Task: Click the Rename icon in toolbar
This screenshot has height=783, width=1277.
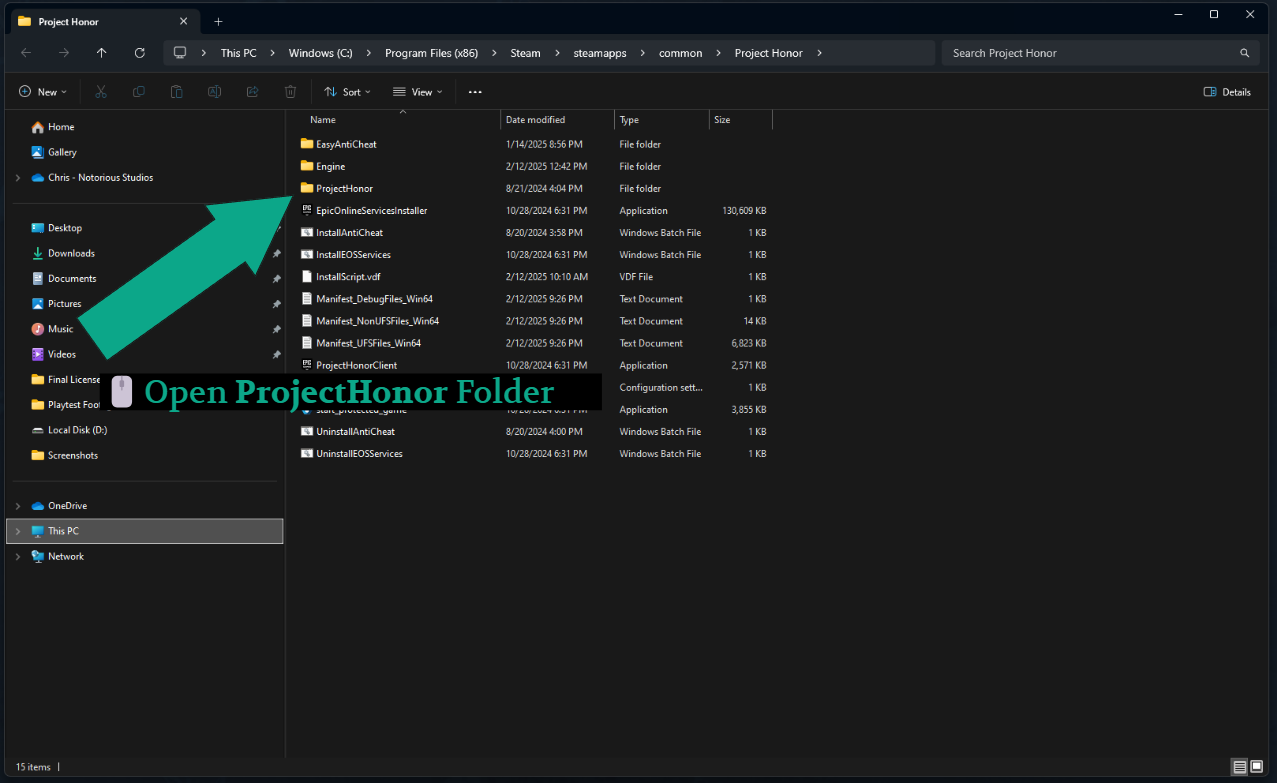Action: (214, 92)
